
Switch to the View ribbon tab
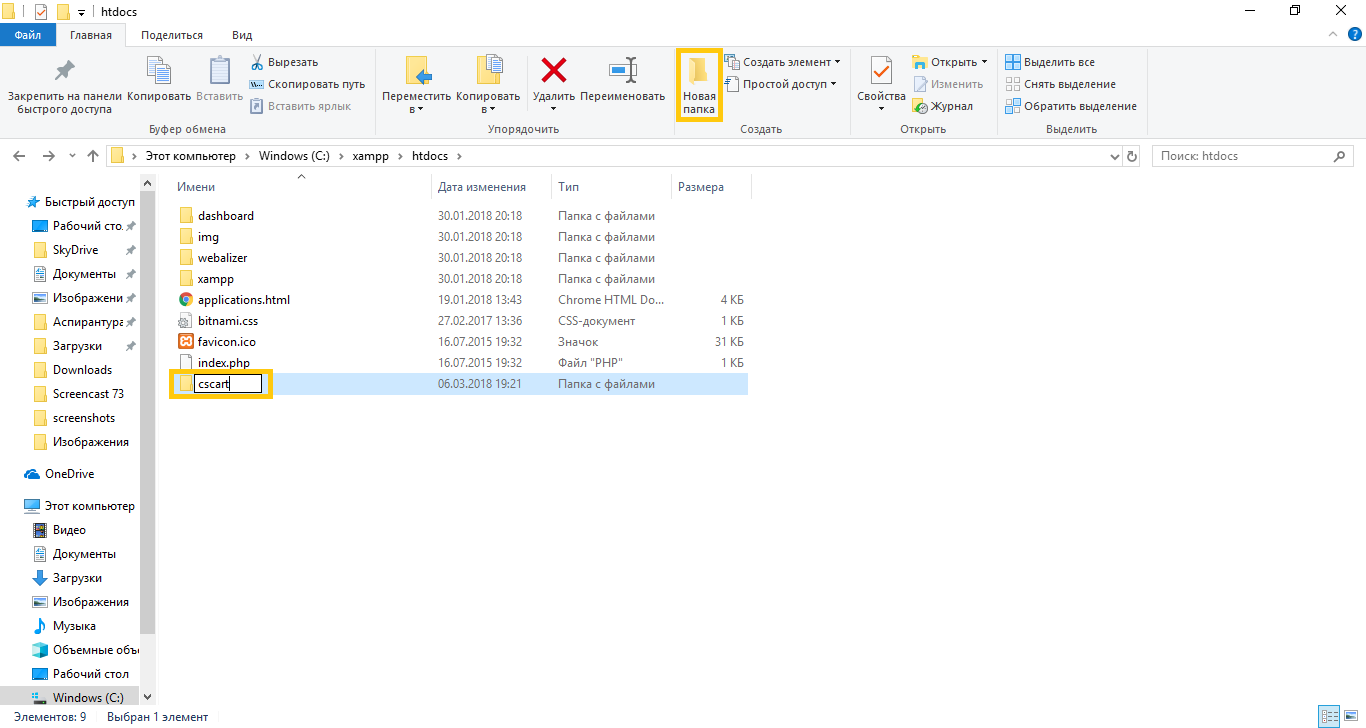coord(242,35)
